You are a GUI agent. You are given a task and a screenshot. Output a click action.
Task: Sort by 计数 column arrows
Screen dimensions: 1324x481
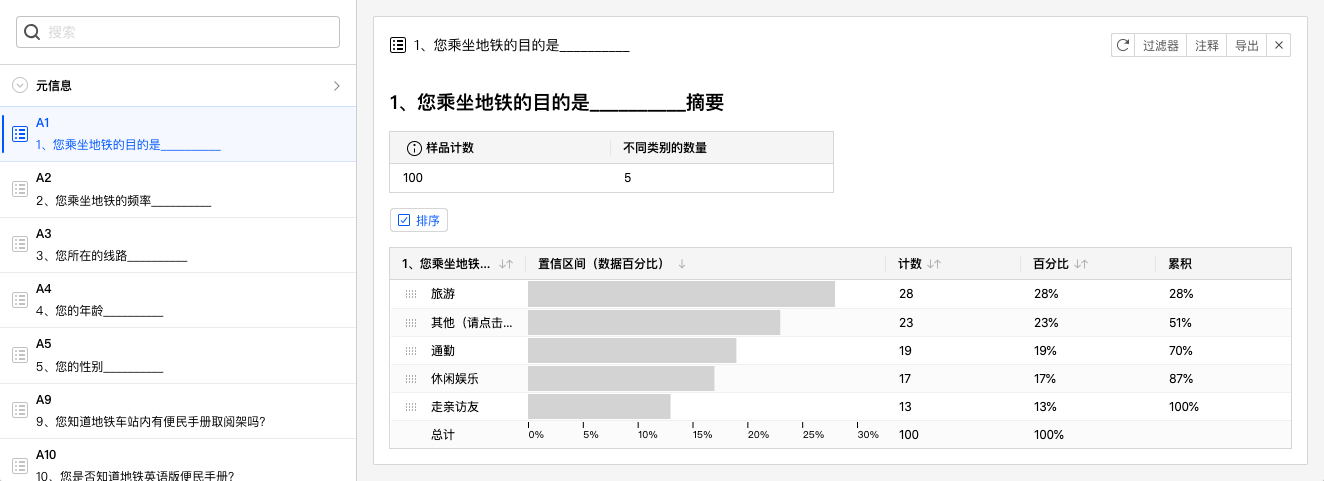[934, 264]
